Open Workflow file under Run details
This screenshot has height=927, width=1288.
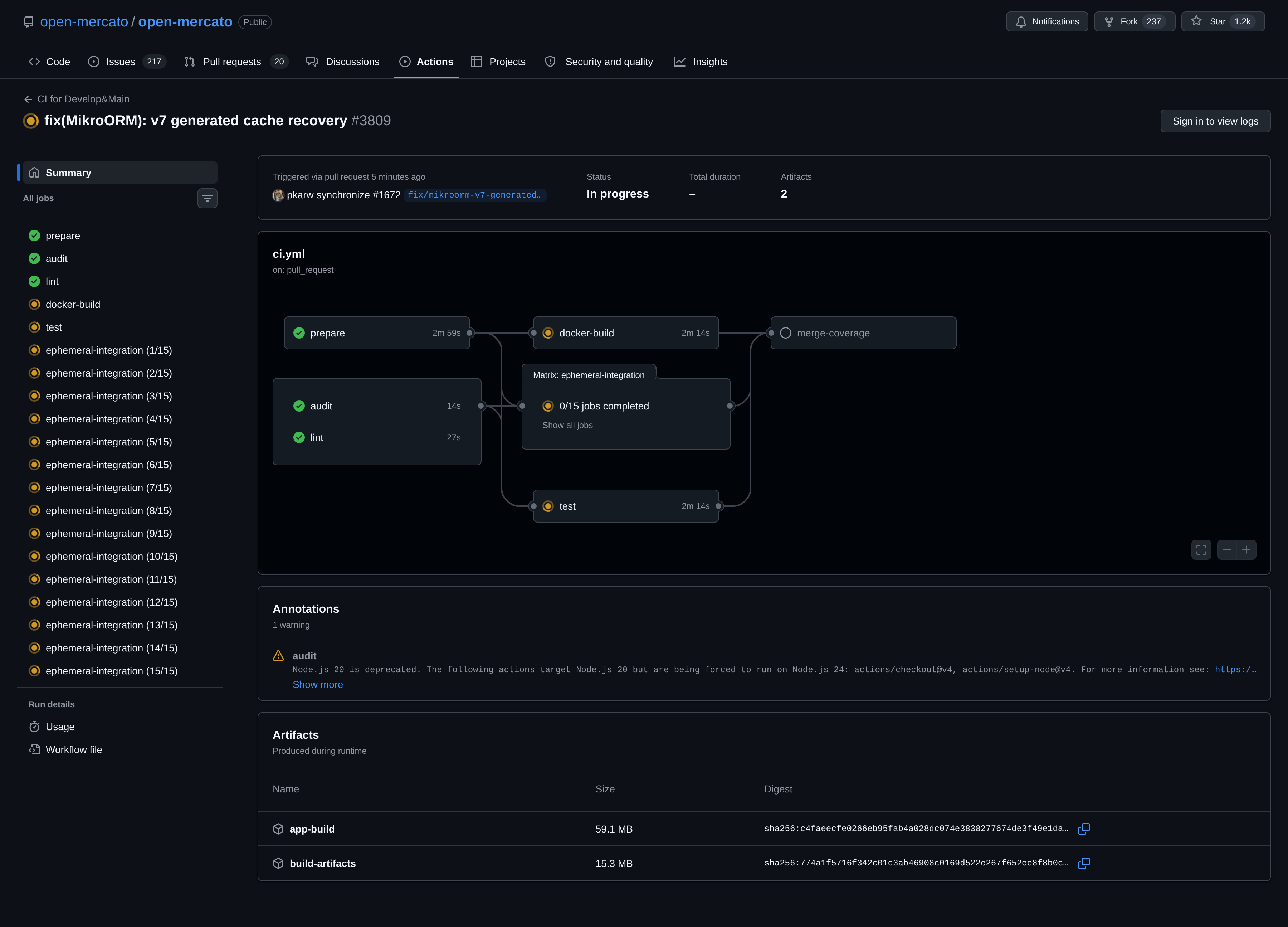pos(121,750)
